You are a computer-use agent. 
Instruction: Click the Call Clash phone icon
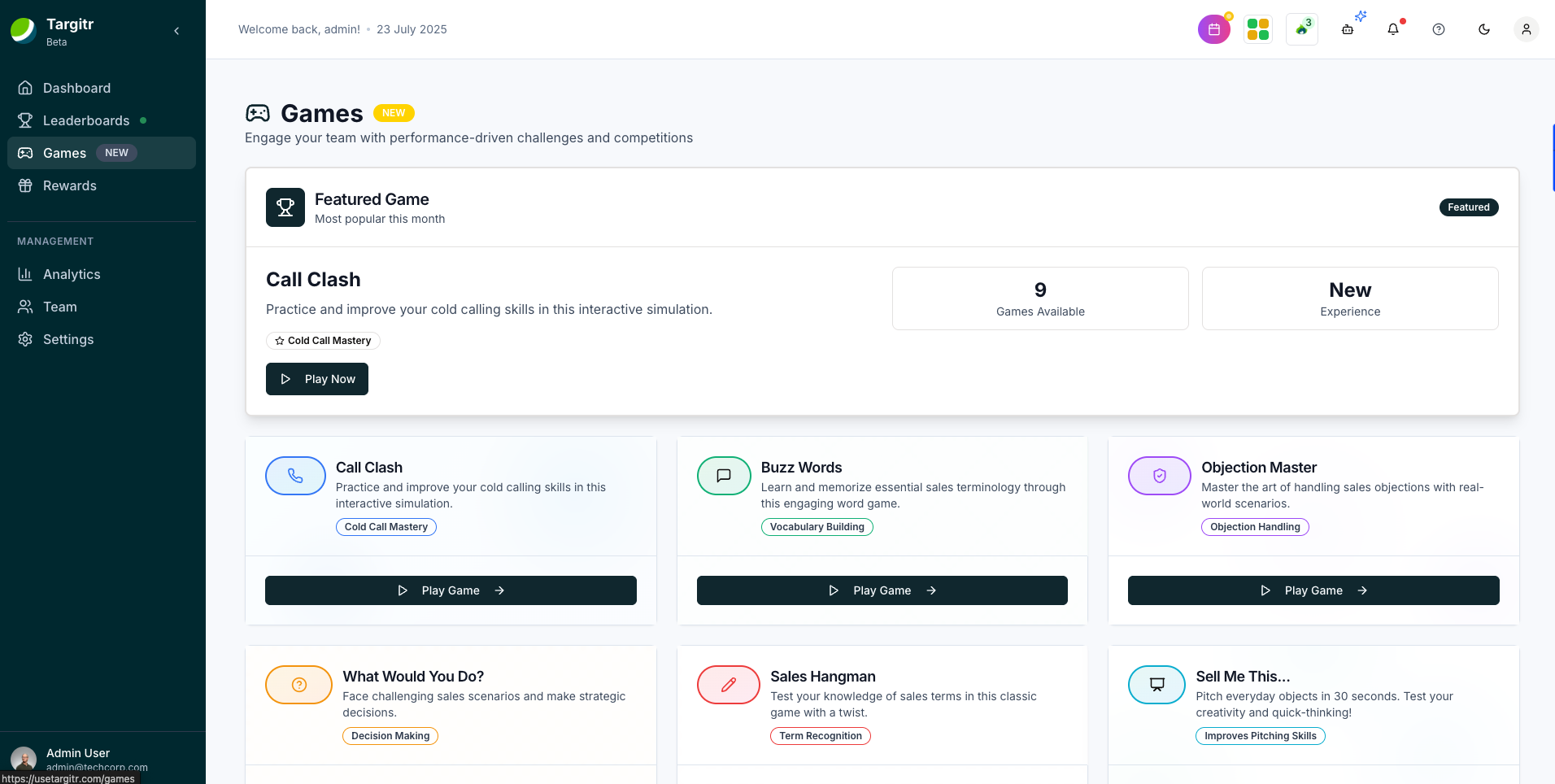pyautogui.click(x=295, y=476)
